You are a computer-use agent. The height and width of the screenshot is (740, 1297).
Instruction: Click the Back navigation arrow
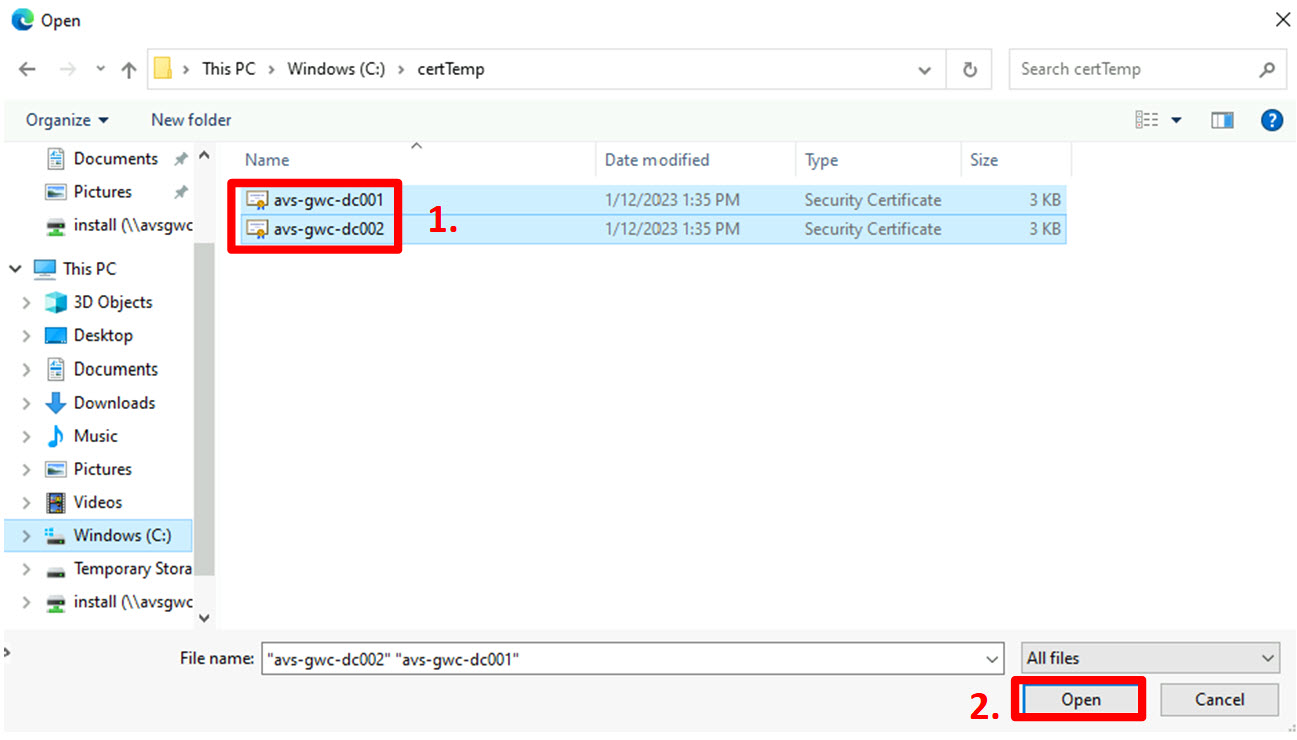(27, 69)
